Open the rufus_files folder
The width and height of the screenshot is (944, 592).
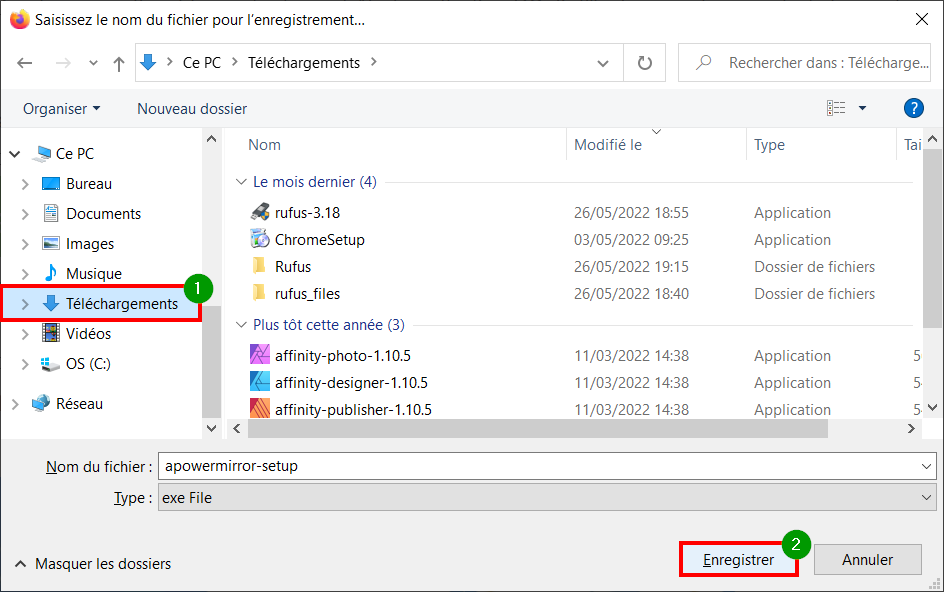307,294
